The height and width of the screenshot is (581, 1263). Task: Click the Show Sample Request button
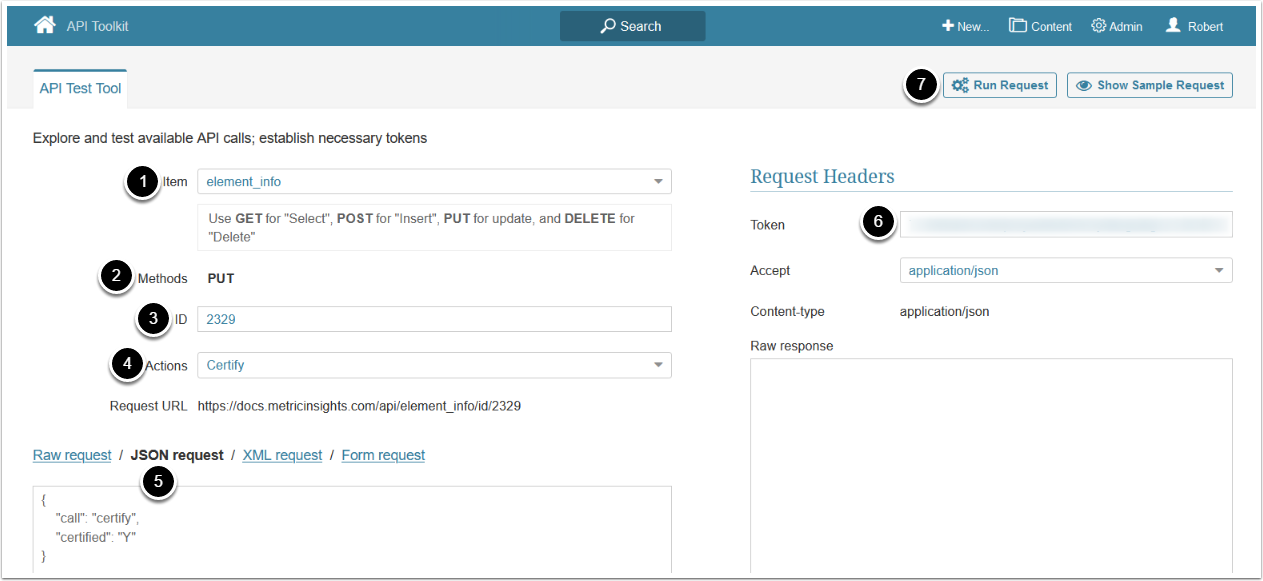click(1150, 85)
